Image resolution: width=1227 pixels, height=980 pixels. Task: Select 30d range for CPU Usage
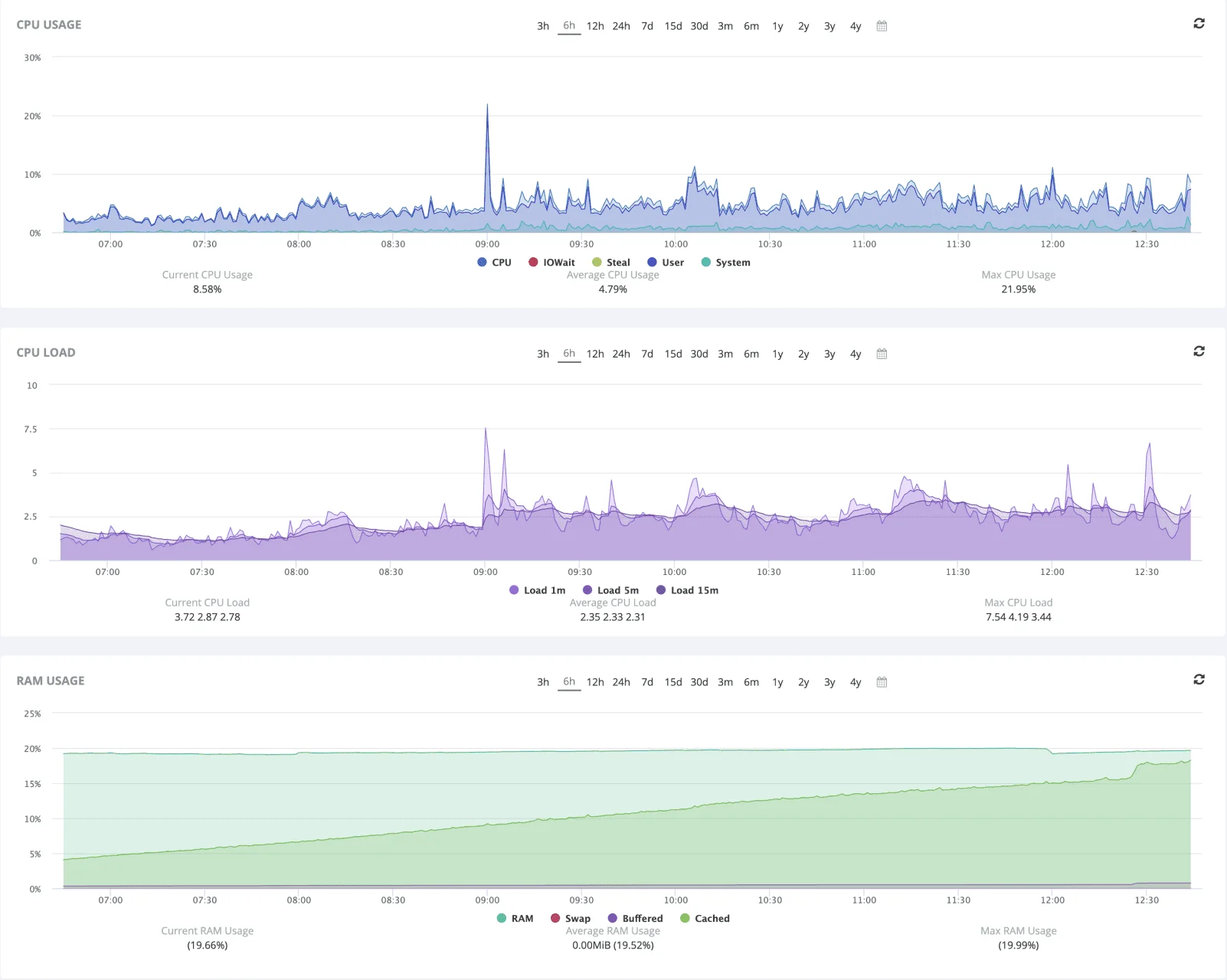pyautogui.click(x=699, y=26)
